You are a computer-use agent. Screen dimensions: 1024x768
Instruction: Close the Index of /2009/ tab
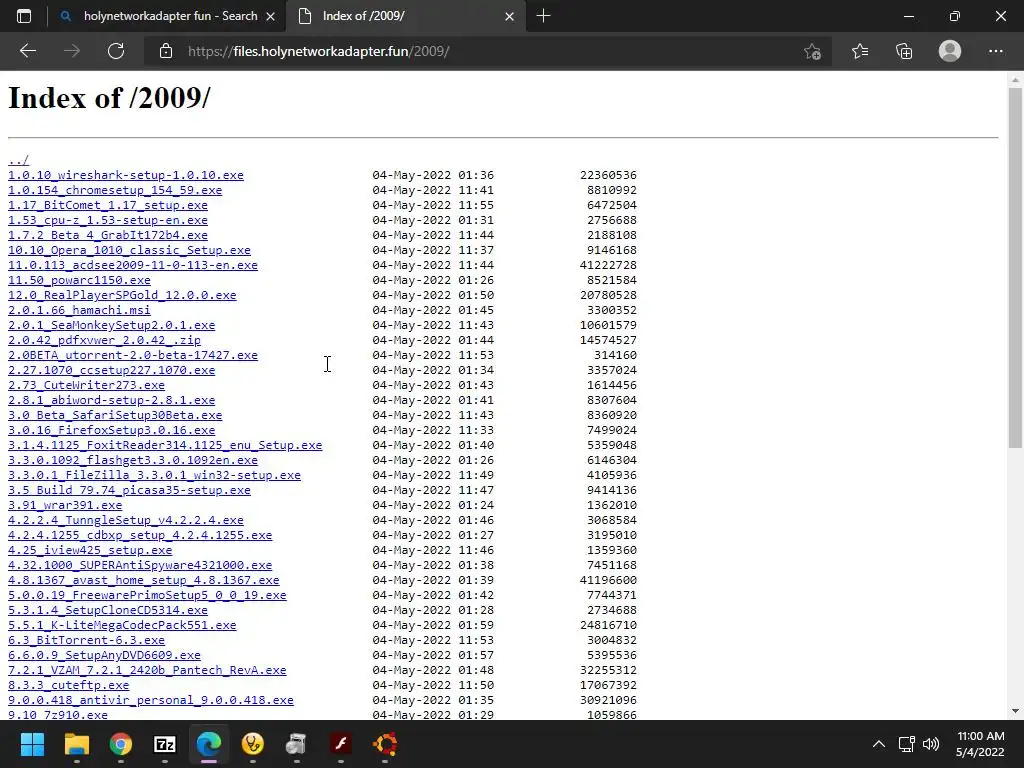[x=509, y=16]
